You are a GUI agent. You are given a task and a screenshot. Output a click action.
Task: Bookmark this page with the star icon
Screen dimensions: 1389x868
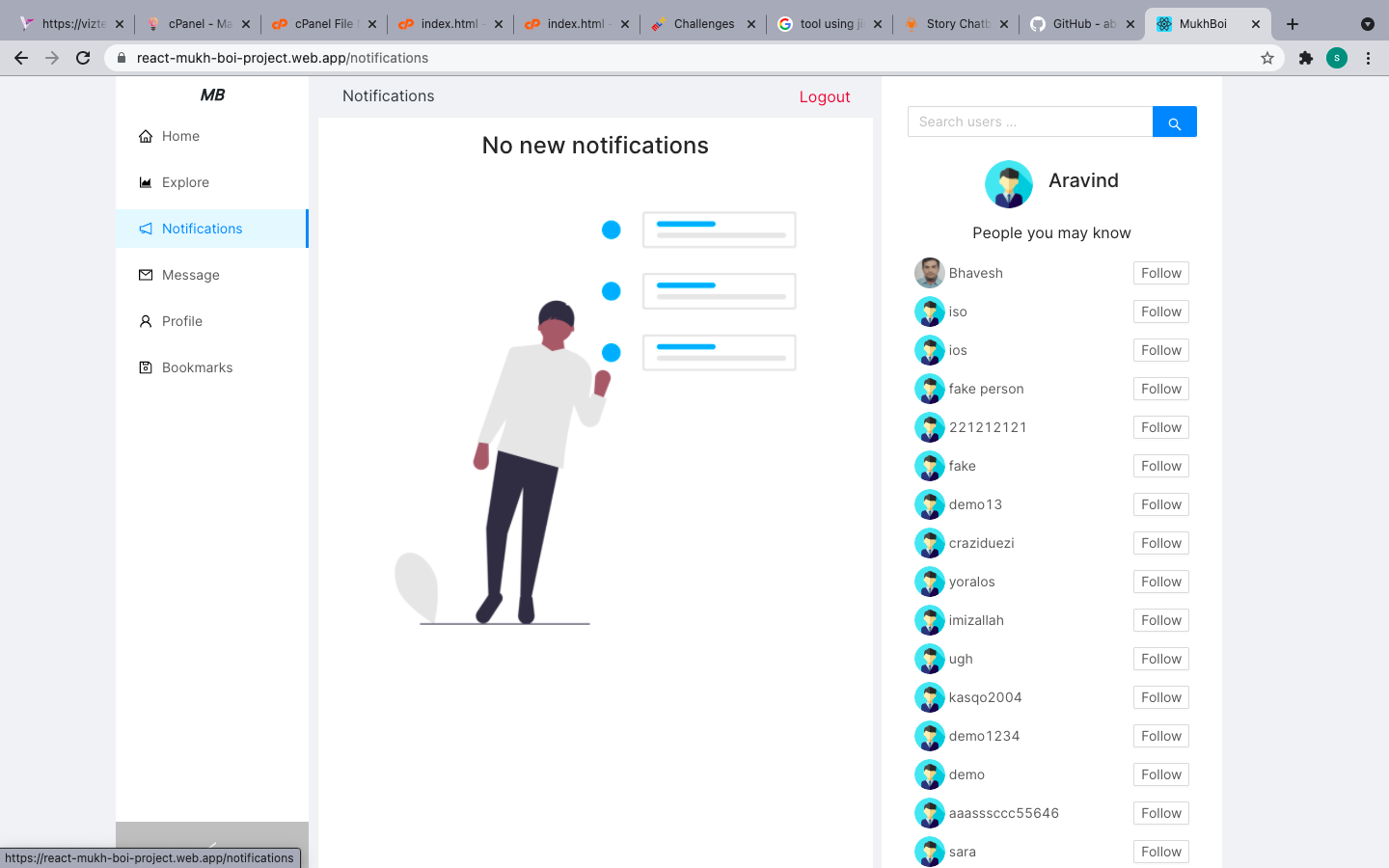click(x=1267, y=58)
